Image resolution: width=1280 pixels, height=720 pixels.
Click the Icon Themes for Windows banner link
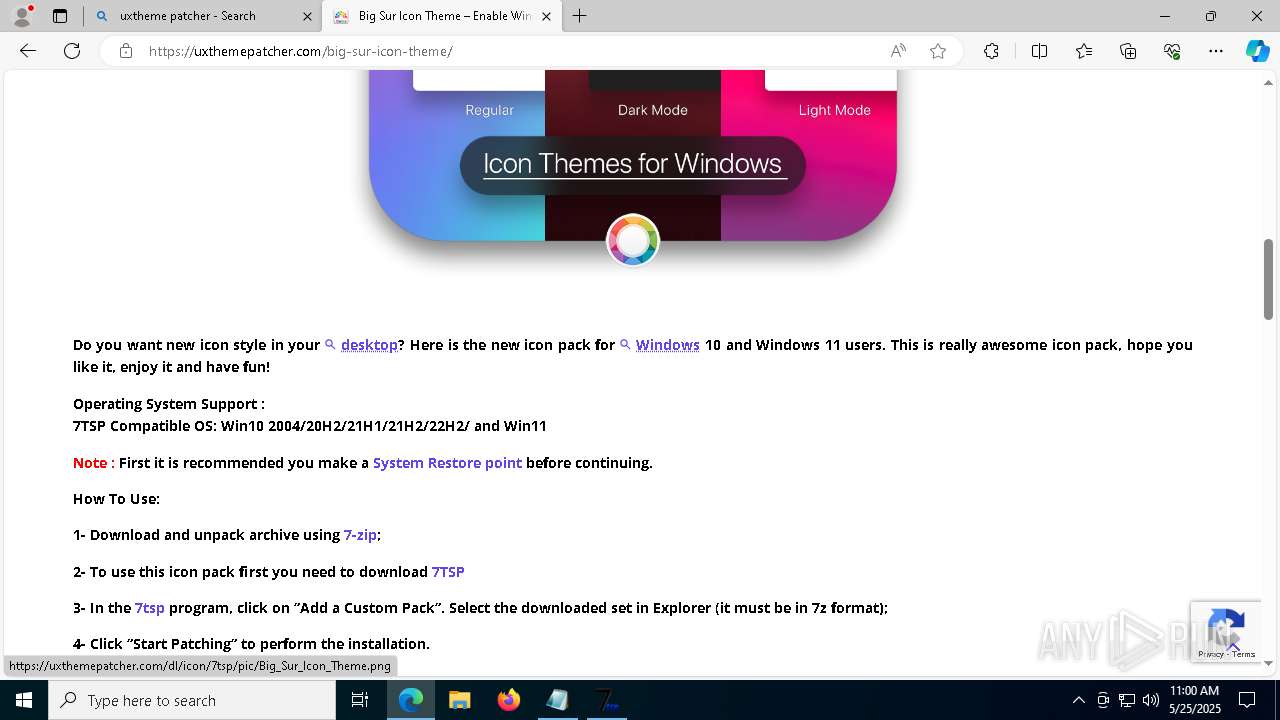click(633, 164)
